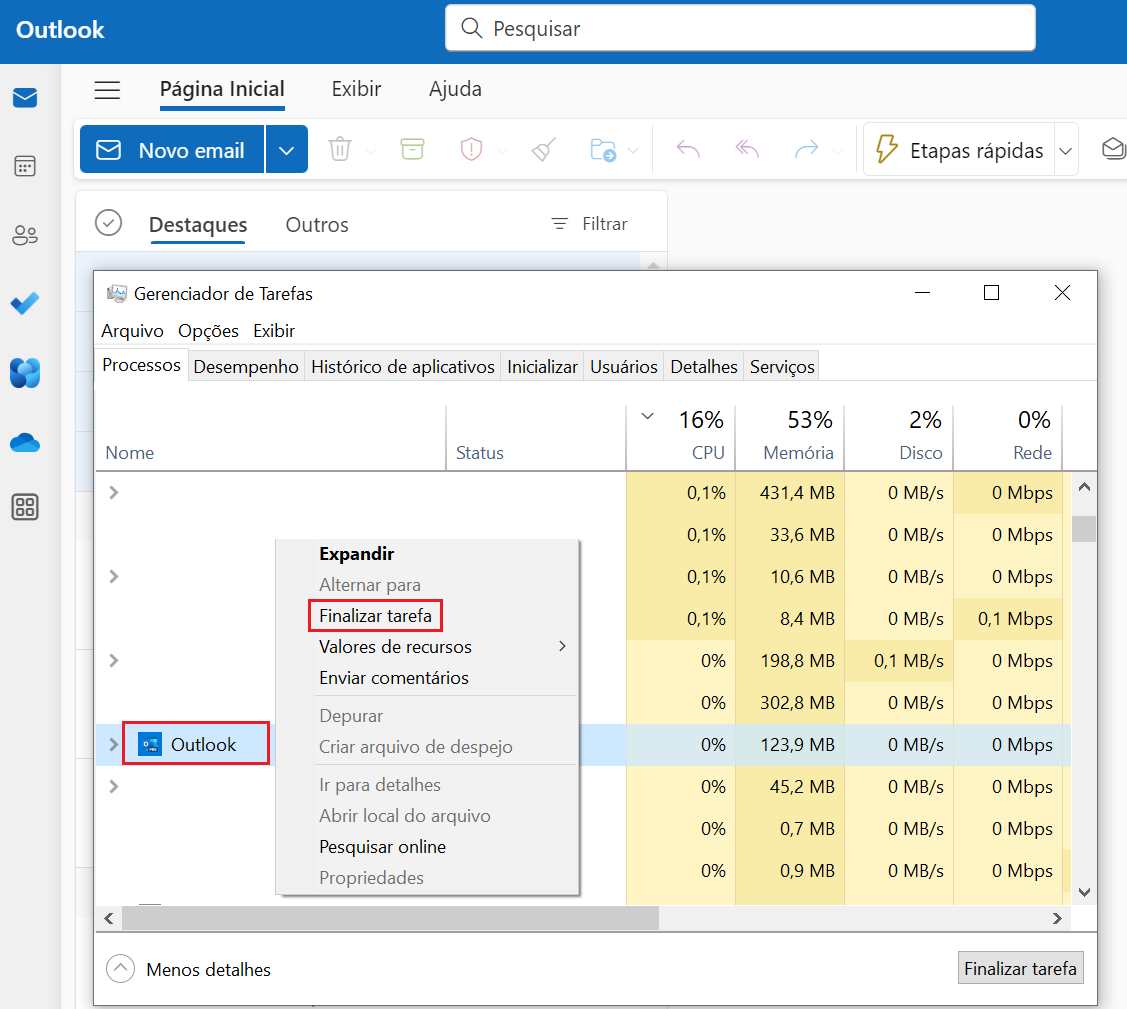Click the Report shield icon
Image resolution: width=1127 pixels, height=1009 pixels.
coord(471,149)
